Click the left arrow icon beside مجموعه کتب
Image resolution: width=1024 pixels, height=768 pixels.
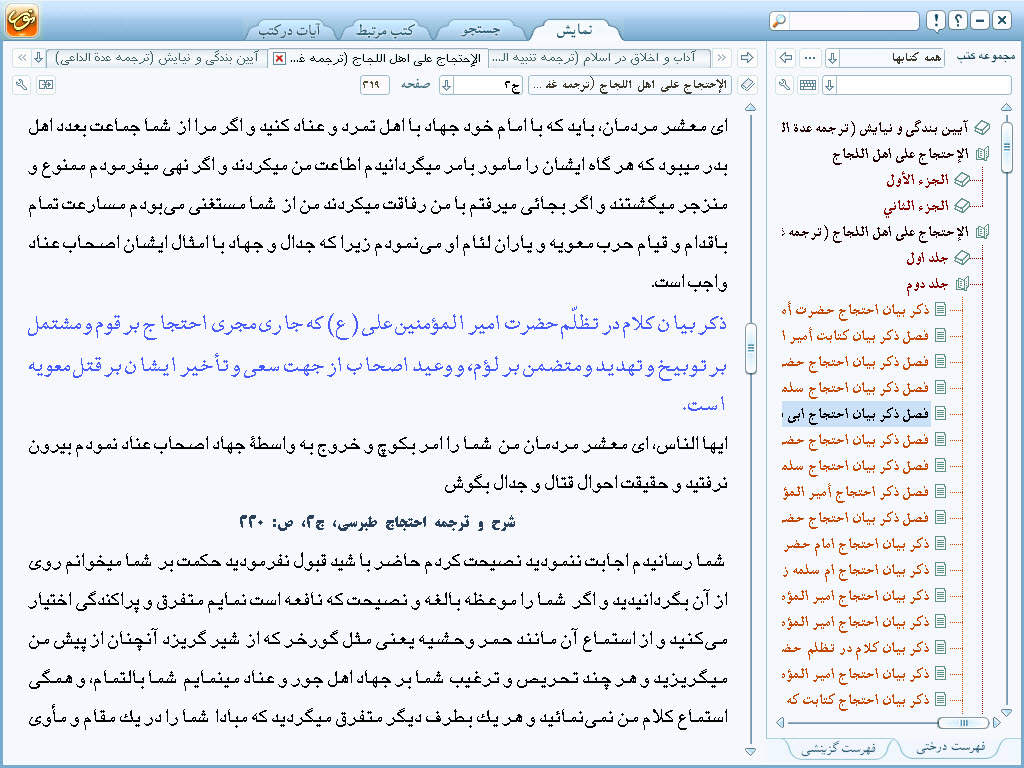786,58
